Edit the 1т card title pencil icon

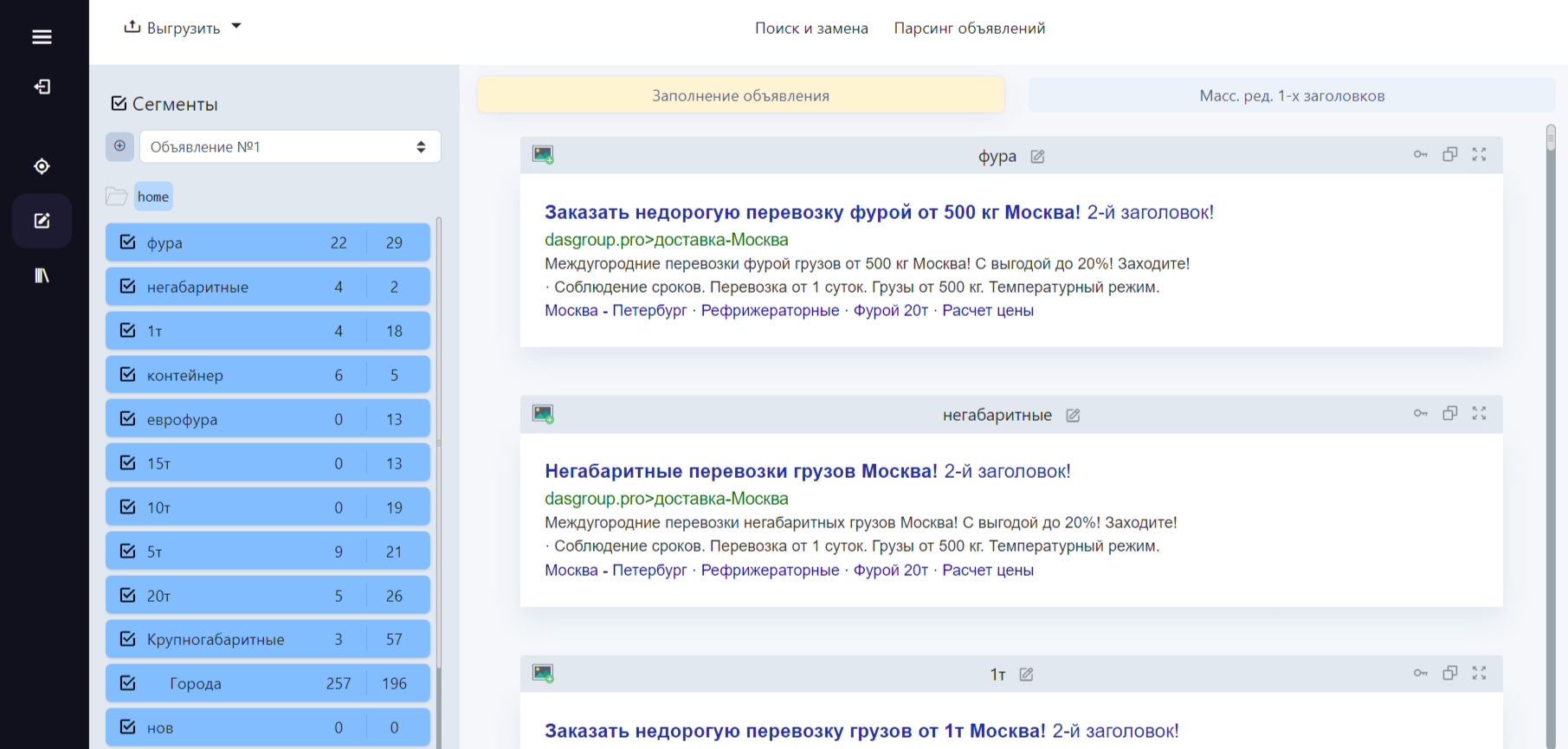tap(1026, 675)
